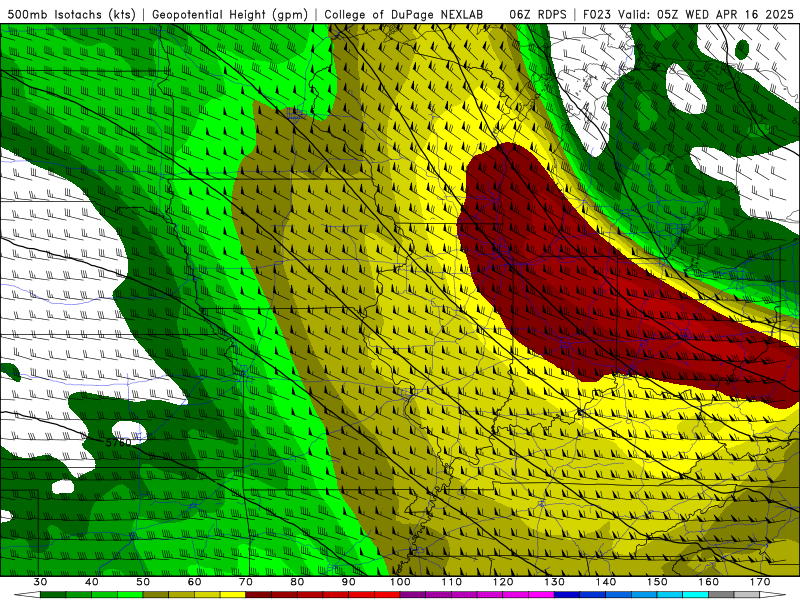Click the '30' value on the color scale
800x600 pixels.
pyautogui.click(x=40, y=582)
